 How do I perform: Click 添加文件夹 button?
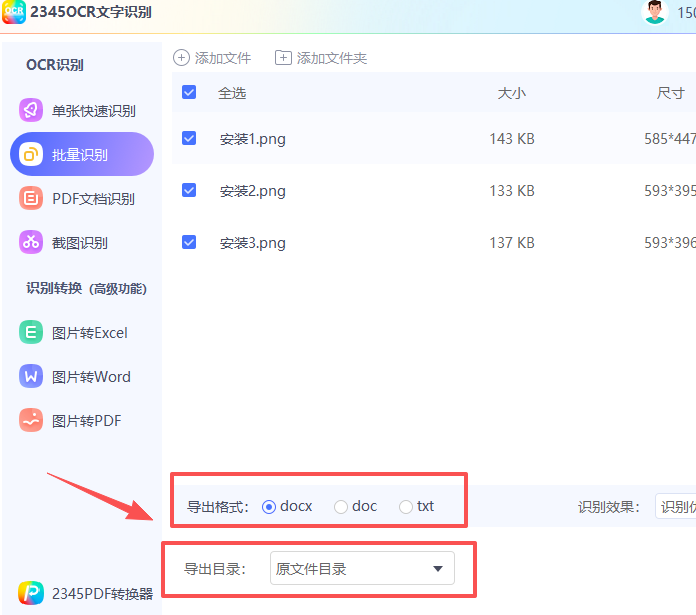click(321, 58)
